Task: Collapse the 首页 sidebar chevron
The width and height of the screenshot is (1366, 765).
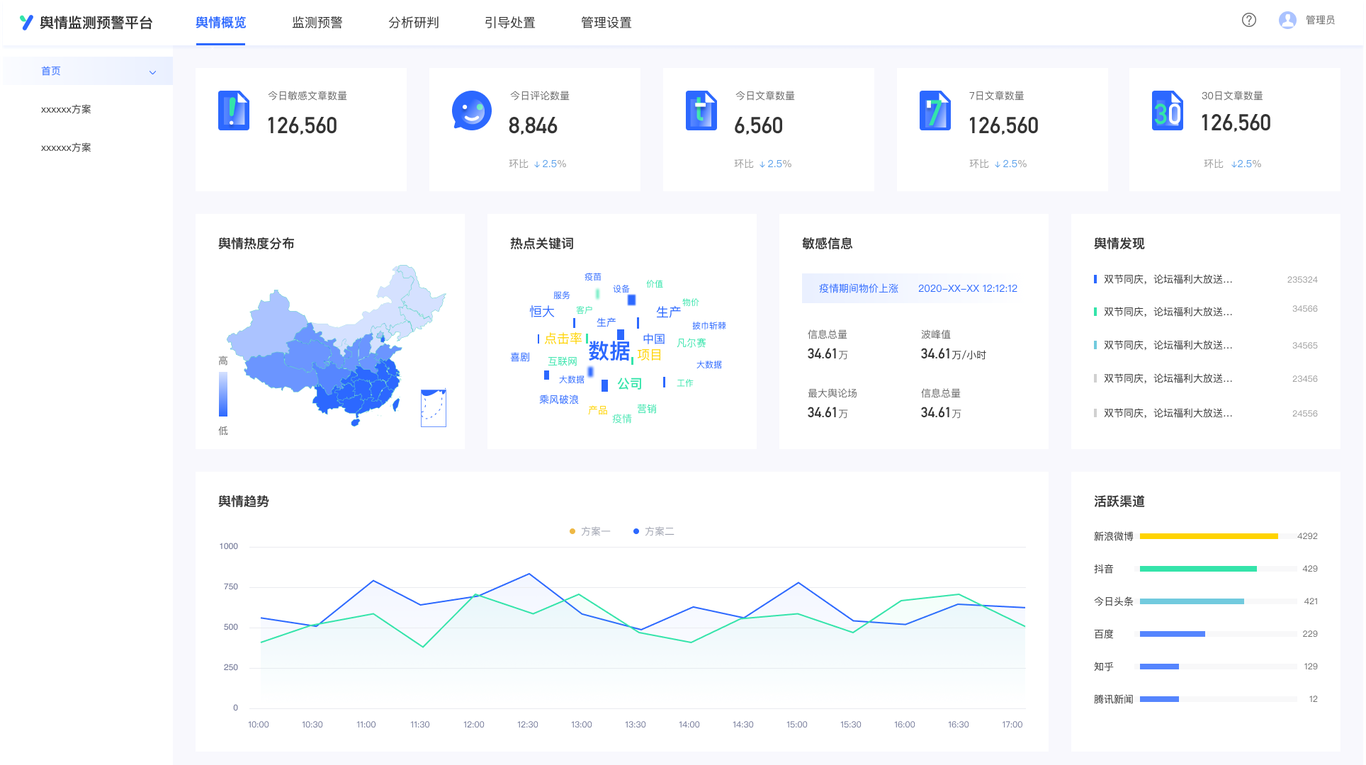Action: (x=152, y=72)
